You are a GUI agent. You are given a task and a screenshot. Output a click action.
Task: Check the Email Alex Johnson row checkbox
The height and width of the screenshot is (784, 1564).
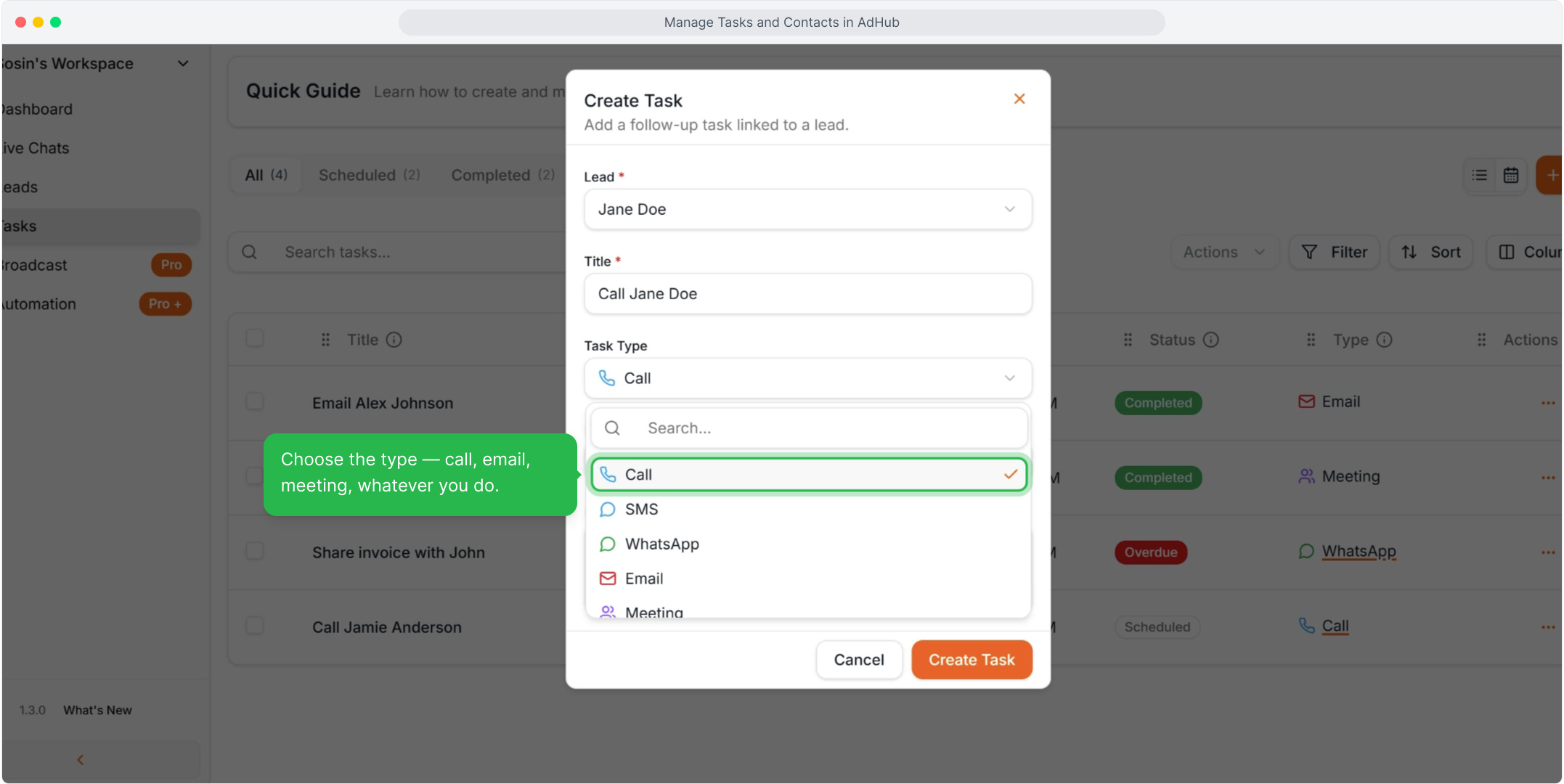point(254,401)
